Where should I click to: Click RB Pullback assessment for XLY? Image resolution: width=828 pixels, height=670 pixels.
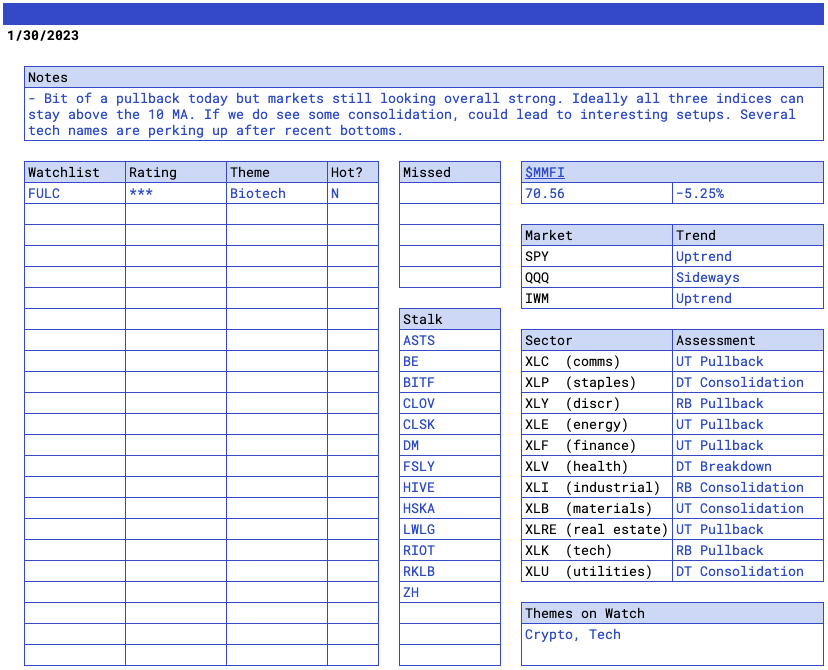[x=748, y=403]
